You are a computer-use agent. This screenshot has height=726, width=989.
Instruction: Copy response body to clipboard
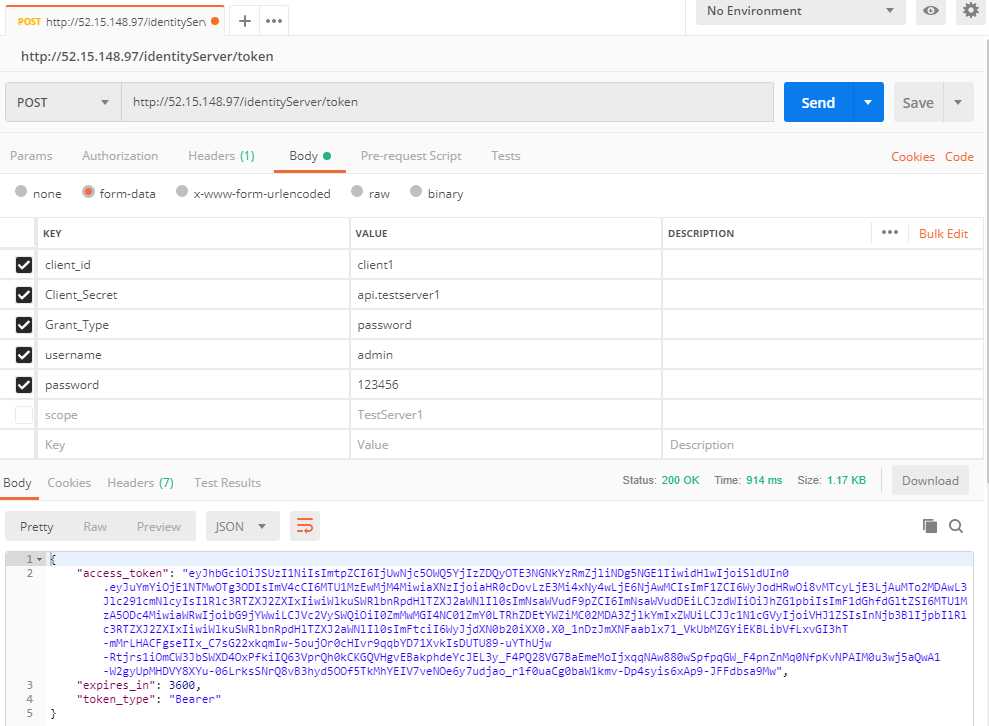(x=930, y=526)
